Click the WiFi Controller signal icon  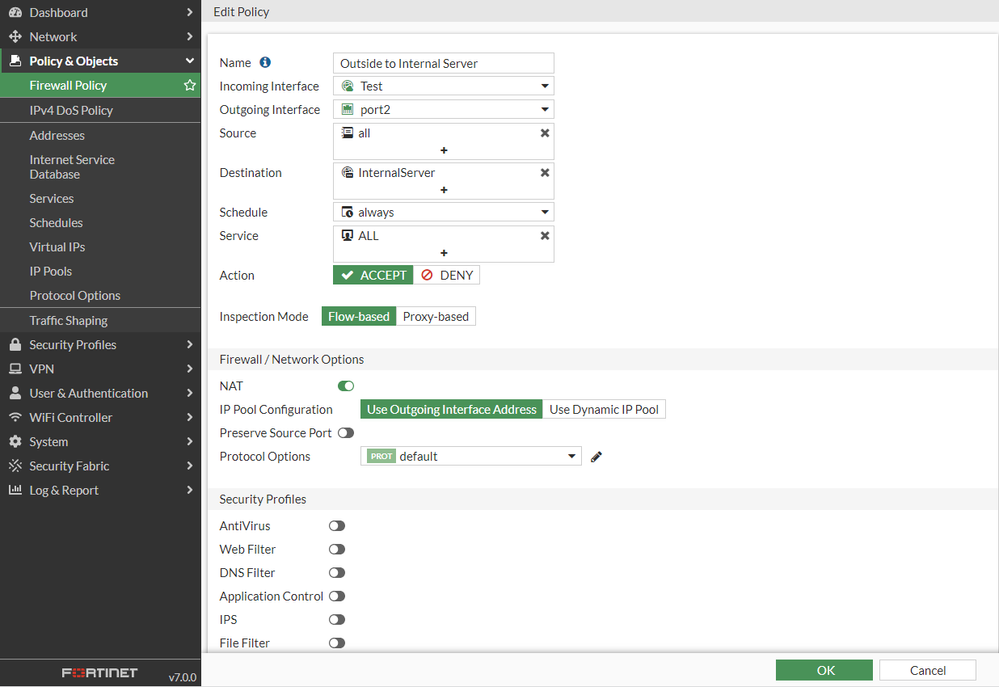point(15,417)
